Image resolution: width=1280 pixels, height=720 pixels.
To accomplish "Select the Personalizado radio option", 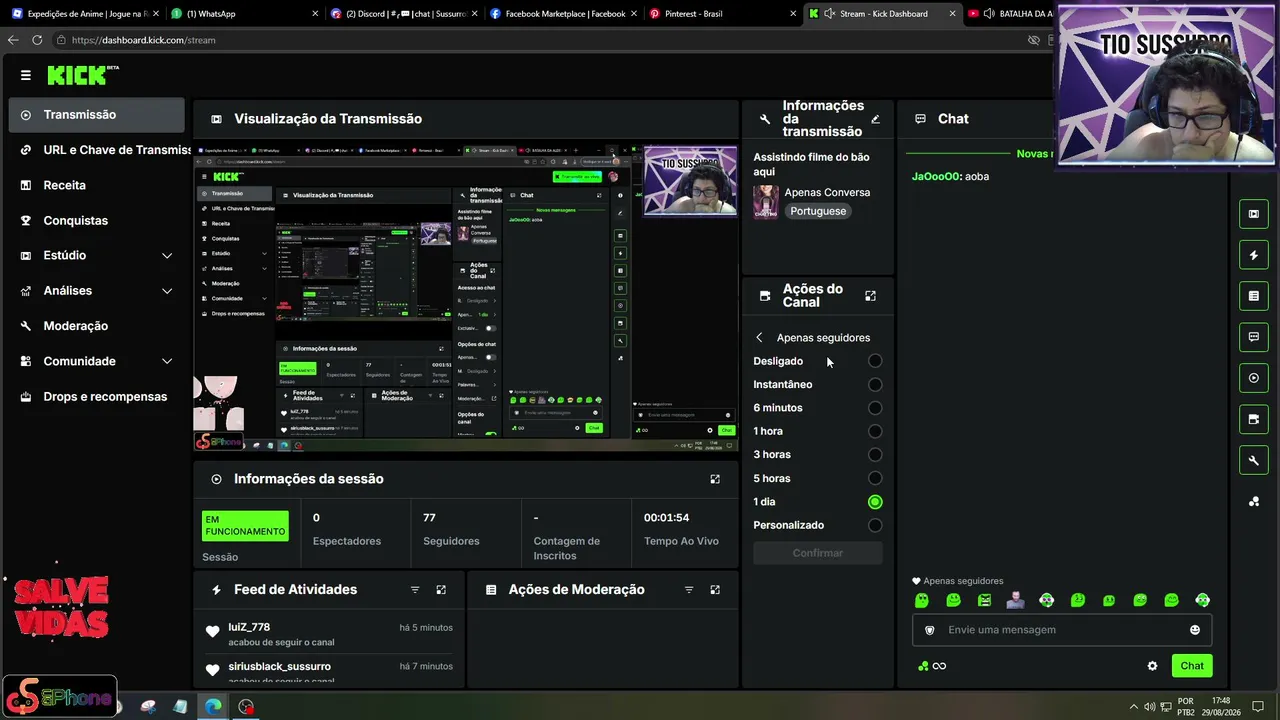I will tap(875, 525).
